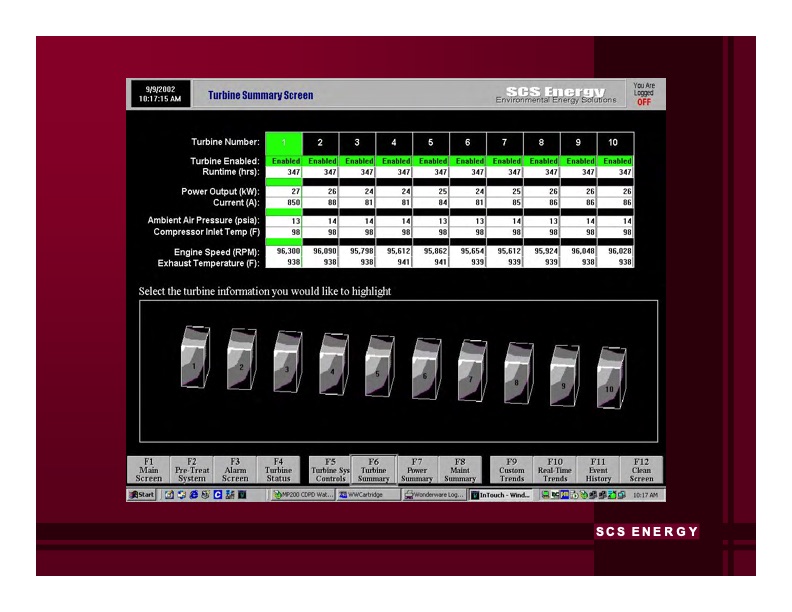Open F11 Event History
The height and width of the screenshot is (612, 792).
click(598, 470)
